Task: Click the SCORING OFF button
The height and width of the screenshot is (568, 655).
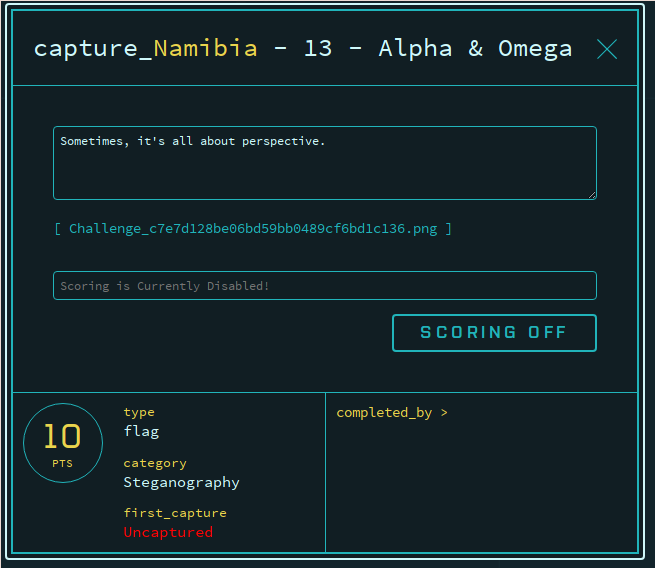Action: tap(494, 333)
